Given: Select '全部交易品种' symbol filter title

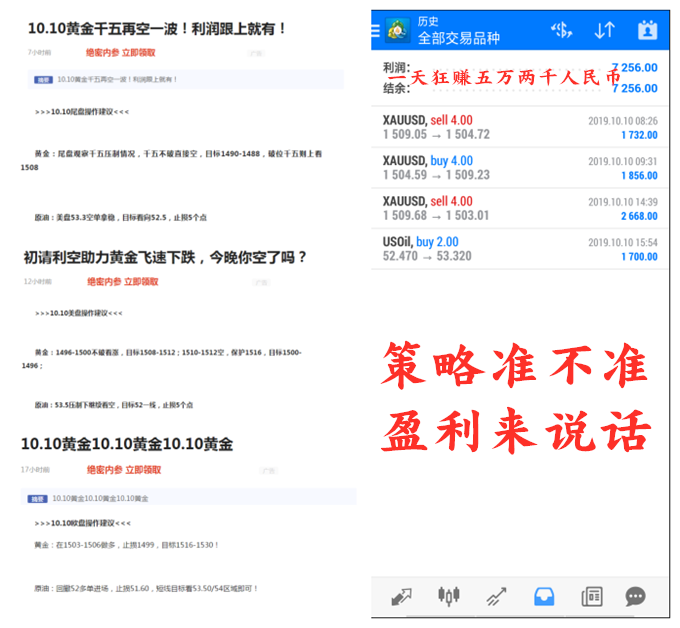Looking at the screenshot, I should click(458, 38).
